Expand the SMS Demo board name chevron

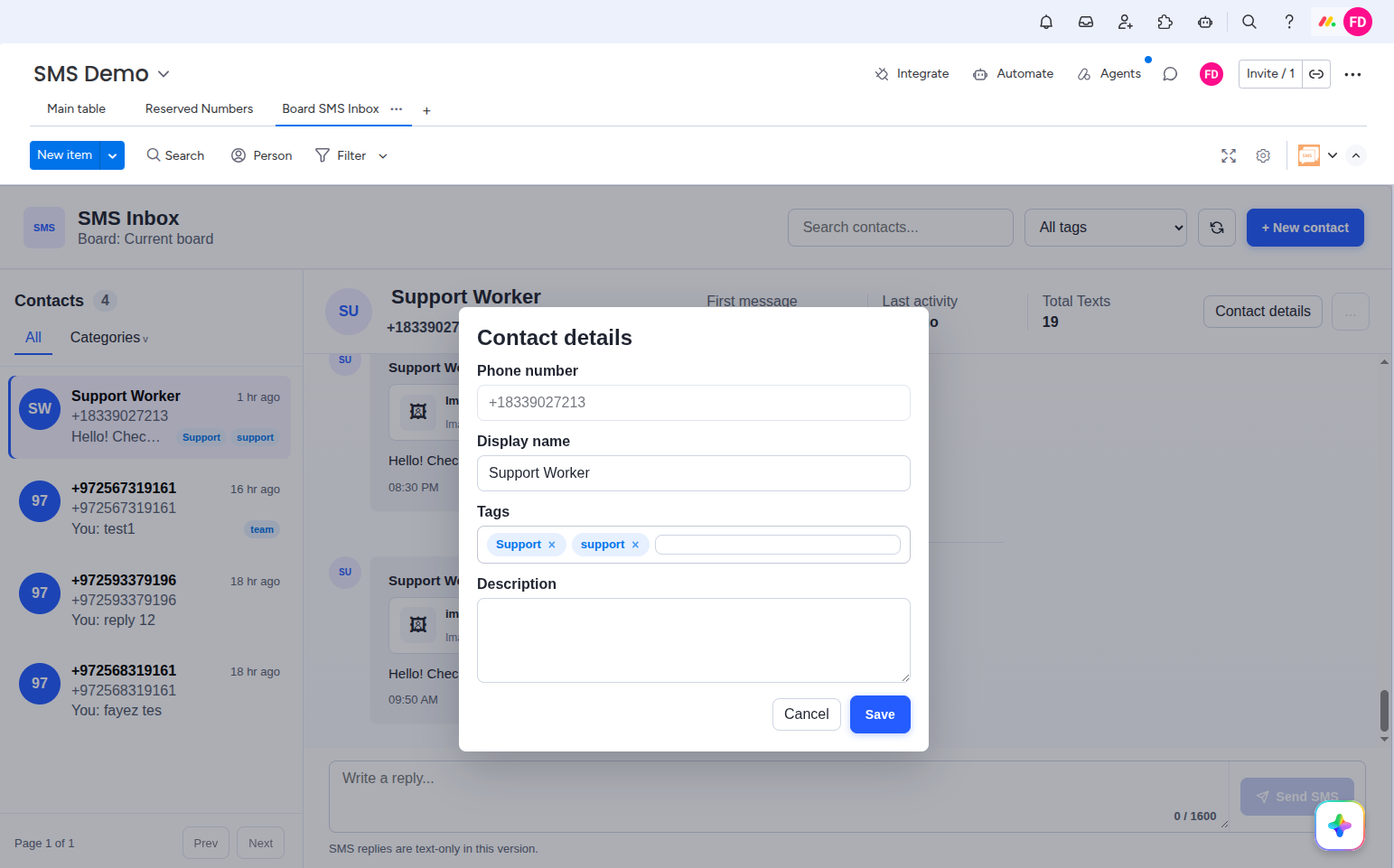pyautogui.click(x=164, y=74)
